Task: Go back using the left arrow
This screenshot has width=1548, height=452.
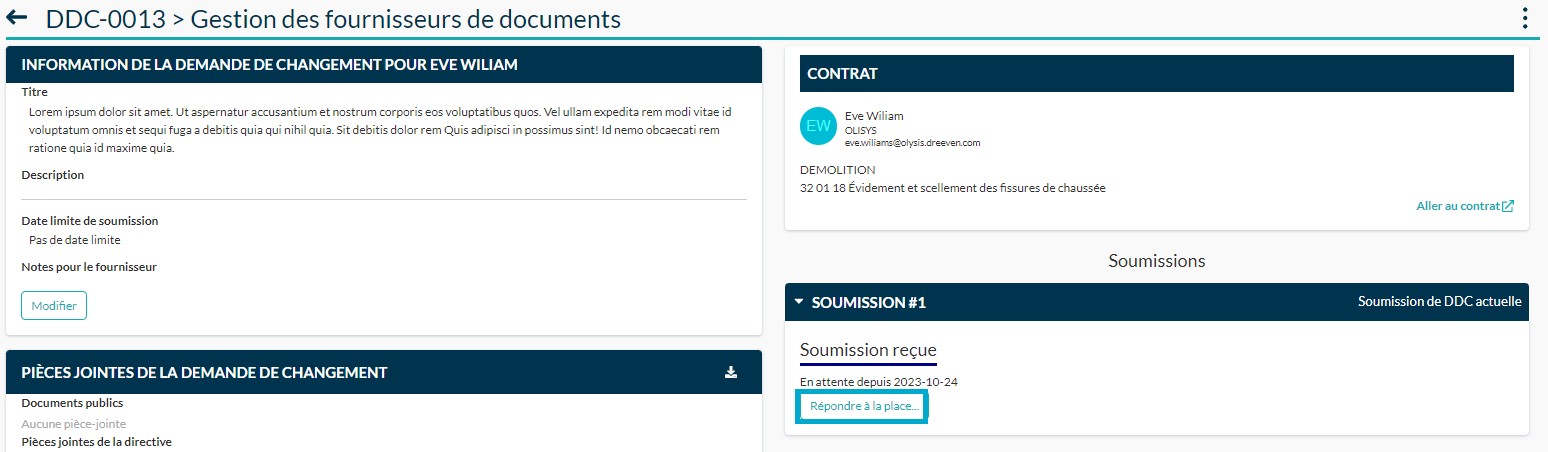Action: click(x=17, y=18)
